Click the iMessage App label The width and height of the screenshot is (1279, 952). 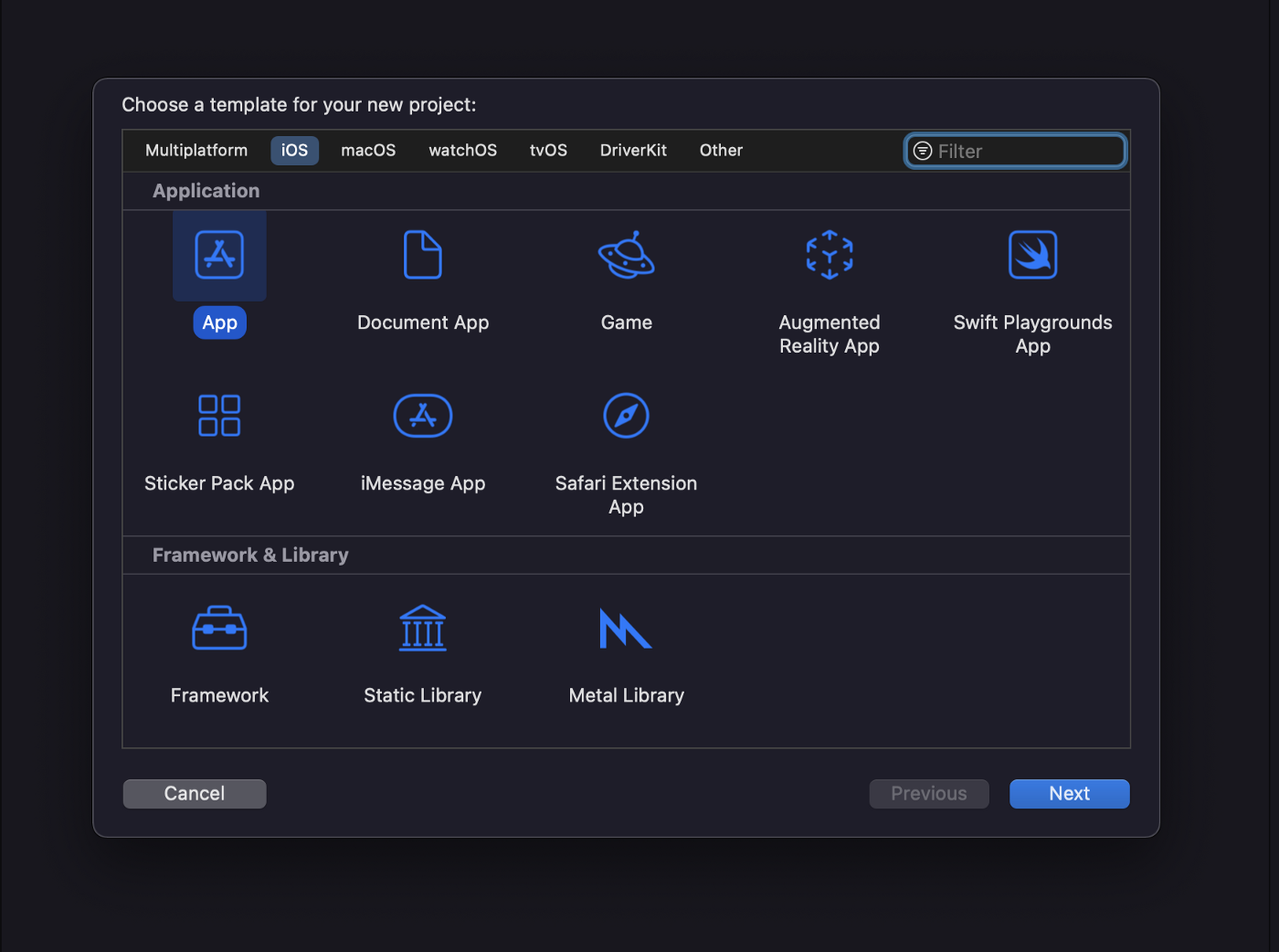(423, 483)
